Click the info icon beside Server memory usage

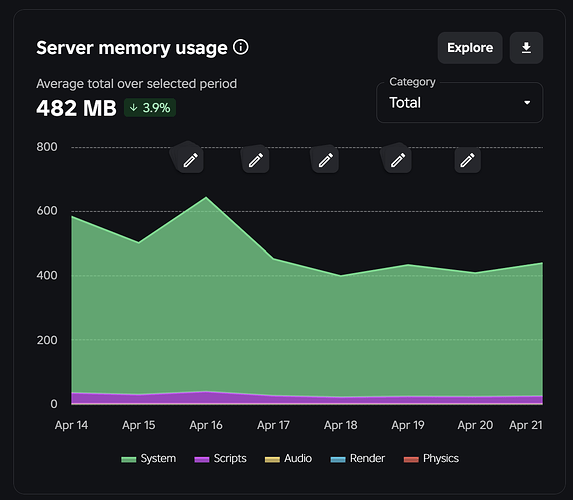tap(240, 47)
